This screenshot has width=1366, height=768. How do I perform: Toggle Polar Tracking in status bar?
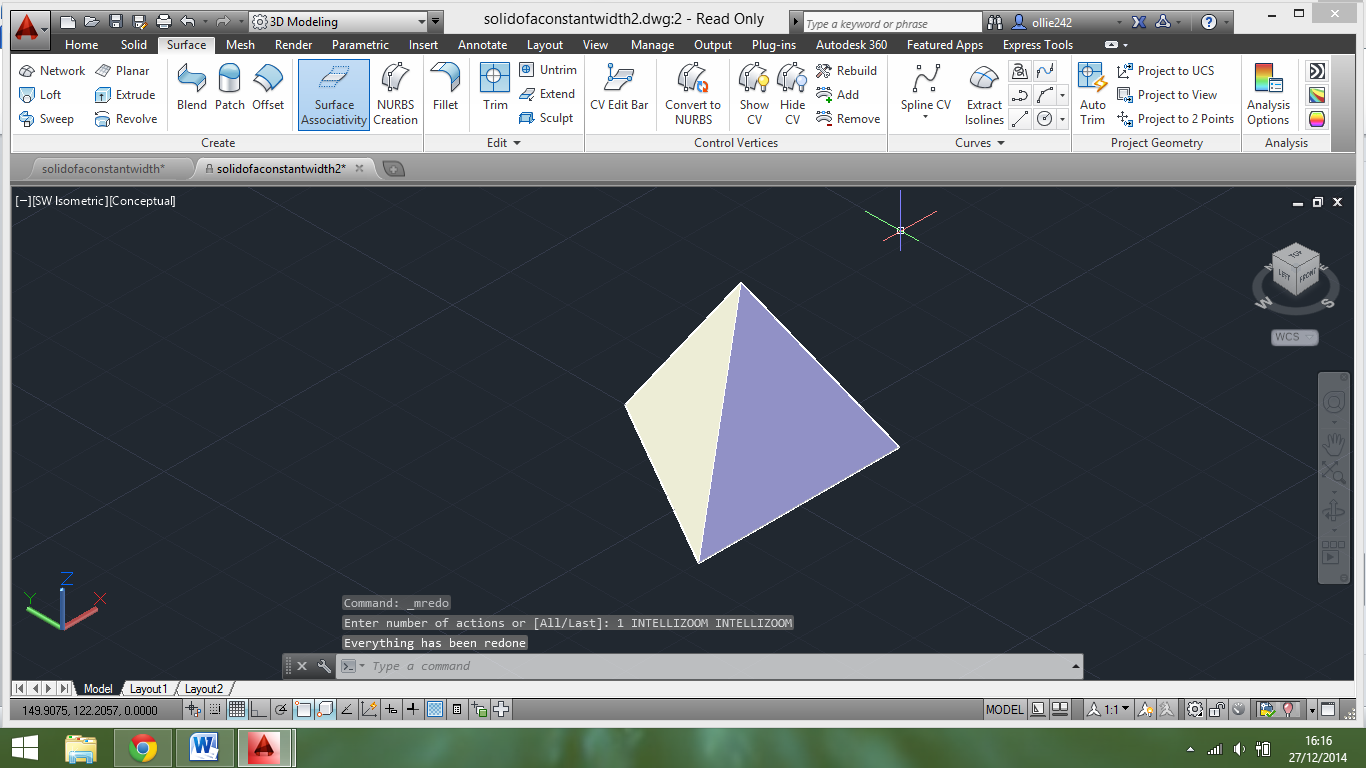pyautogui.click(x=281, y=710)
